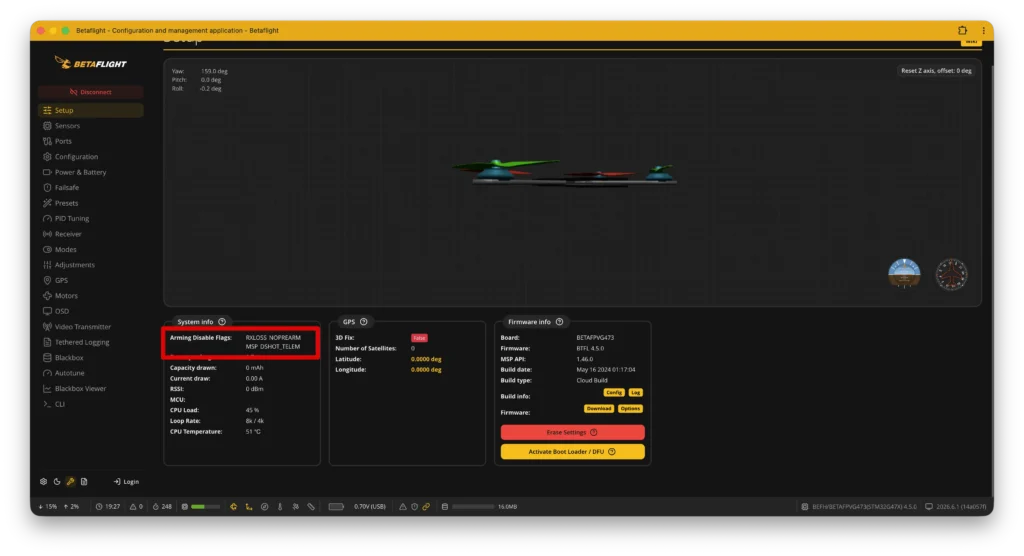The image size is (1024, 556).
Task: Click Activate Boot Loader / DFU button
Action: (x=573, y=451)
